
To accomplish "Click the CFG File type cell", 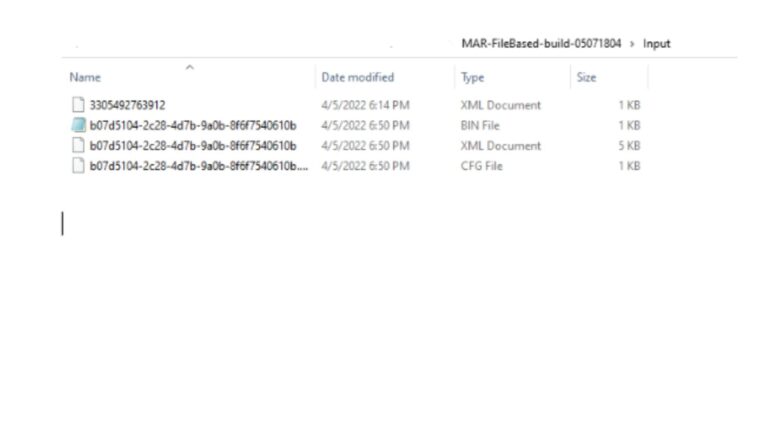I will [x=481, y=166].
